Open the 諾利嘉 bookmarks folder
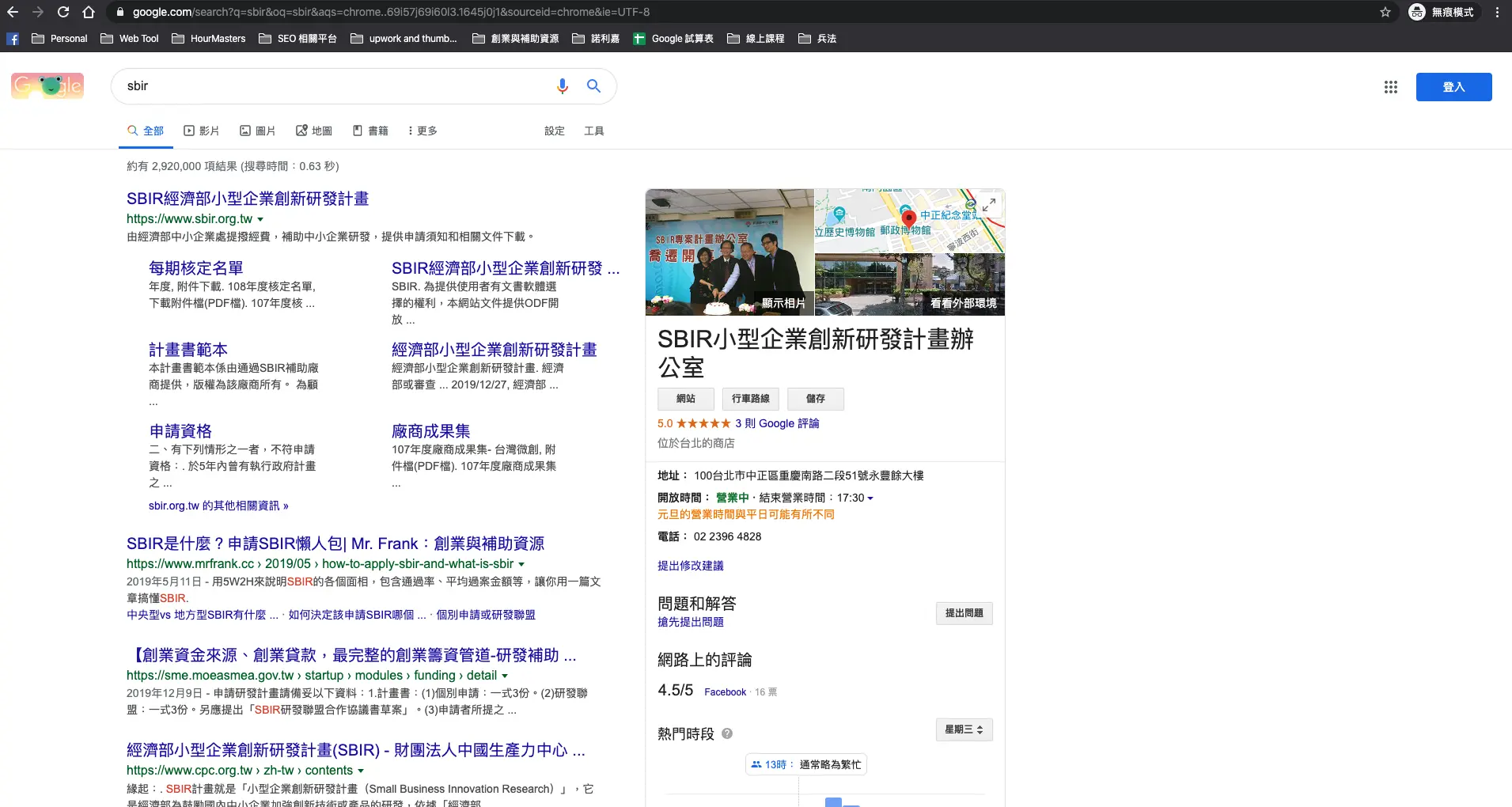This screenshot has height=807, width=1512. coord(596,38)
